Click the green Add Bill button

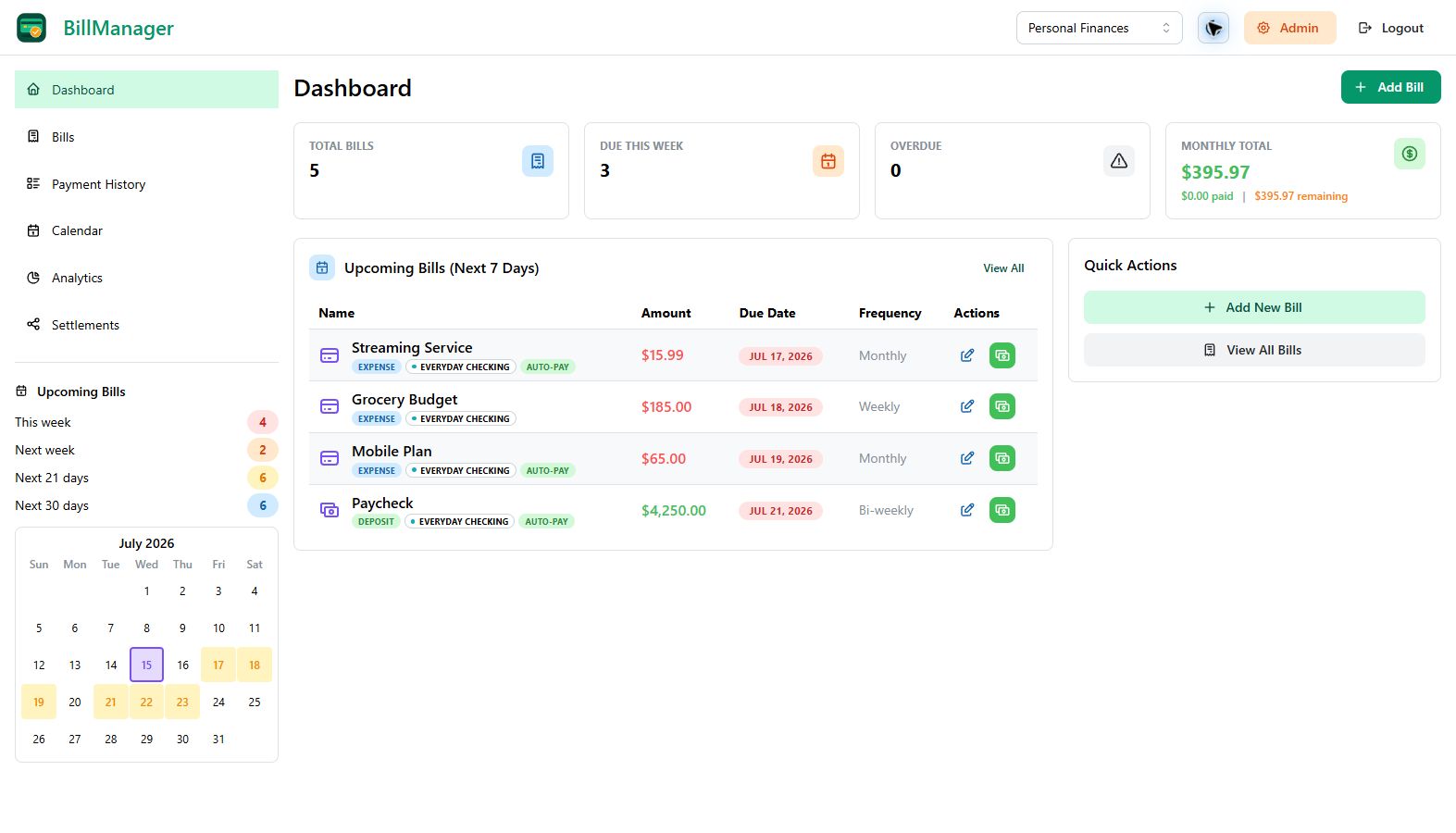point(1390,87)
